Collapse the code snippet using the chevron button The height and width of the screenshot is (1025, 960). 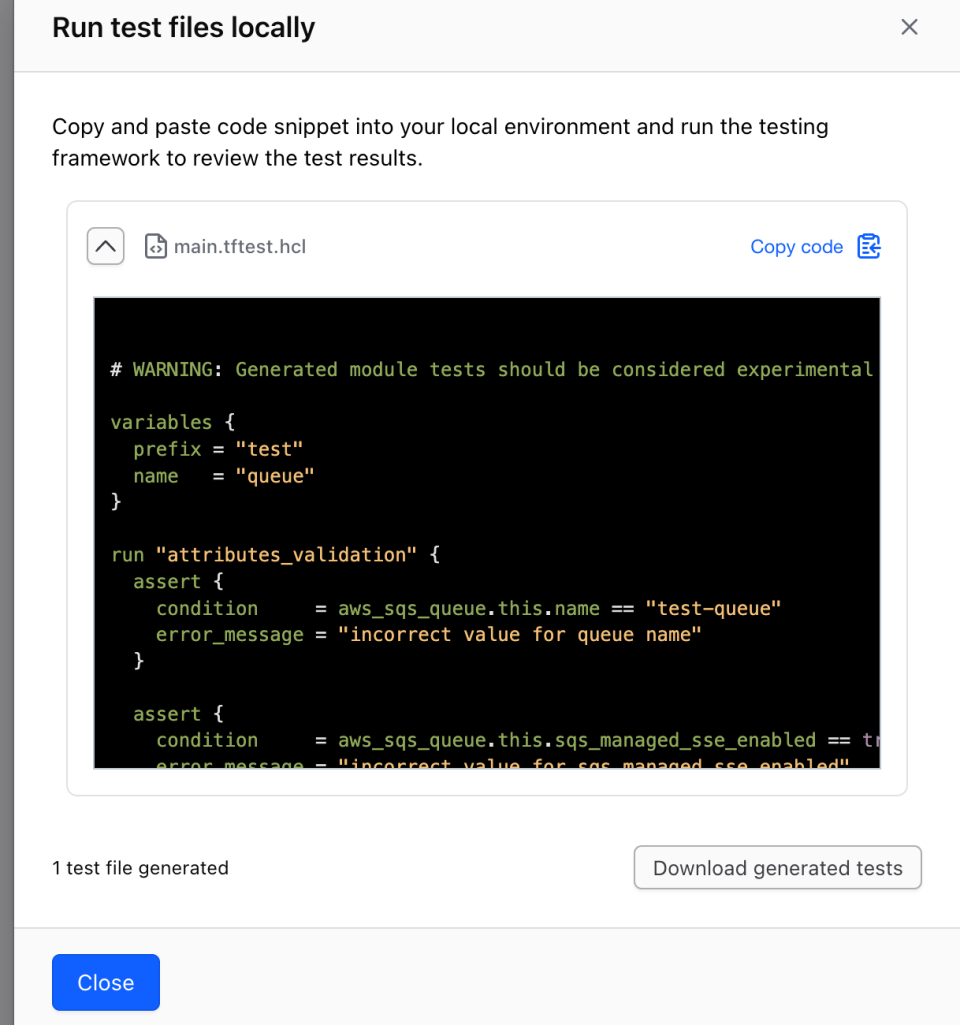(105, 246)
